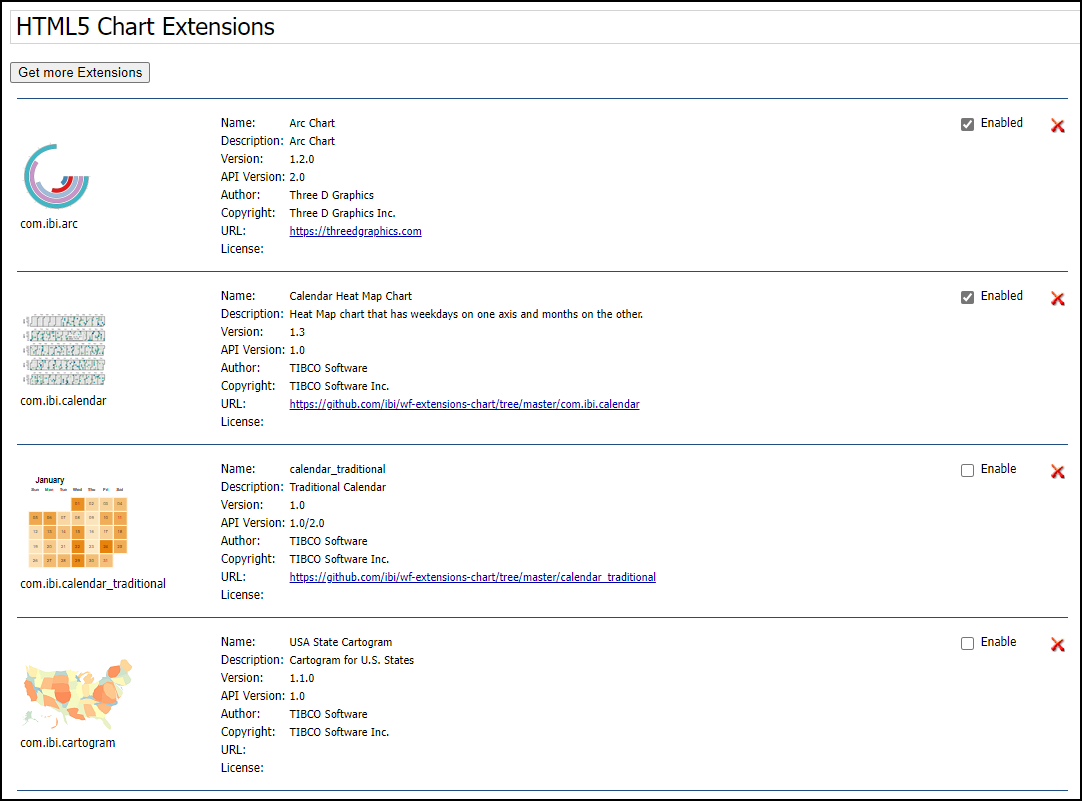This screenshot has height=801, width=1082.
Task: Delete the USA State Cartogram extension
Action: click(1058, 645)
